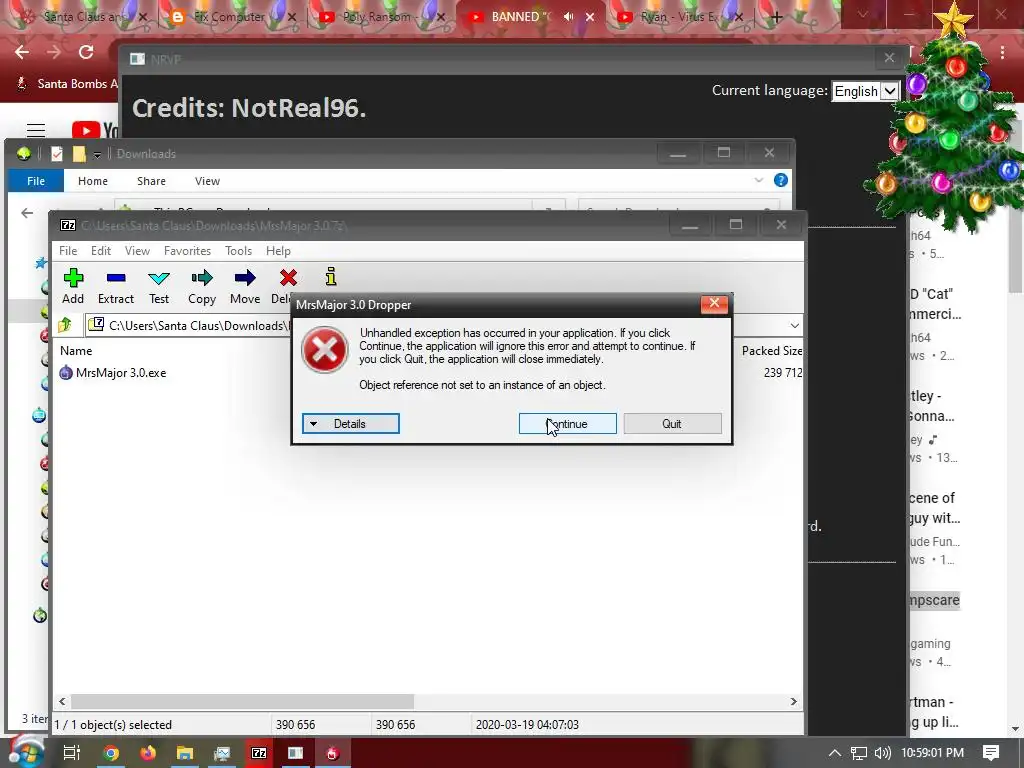The height and width of the screenshot is (768, 1024).
Task: Click Santa Bombs bookmark
Action: [69, 84]
